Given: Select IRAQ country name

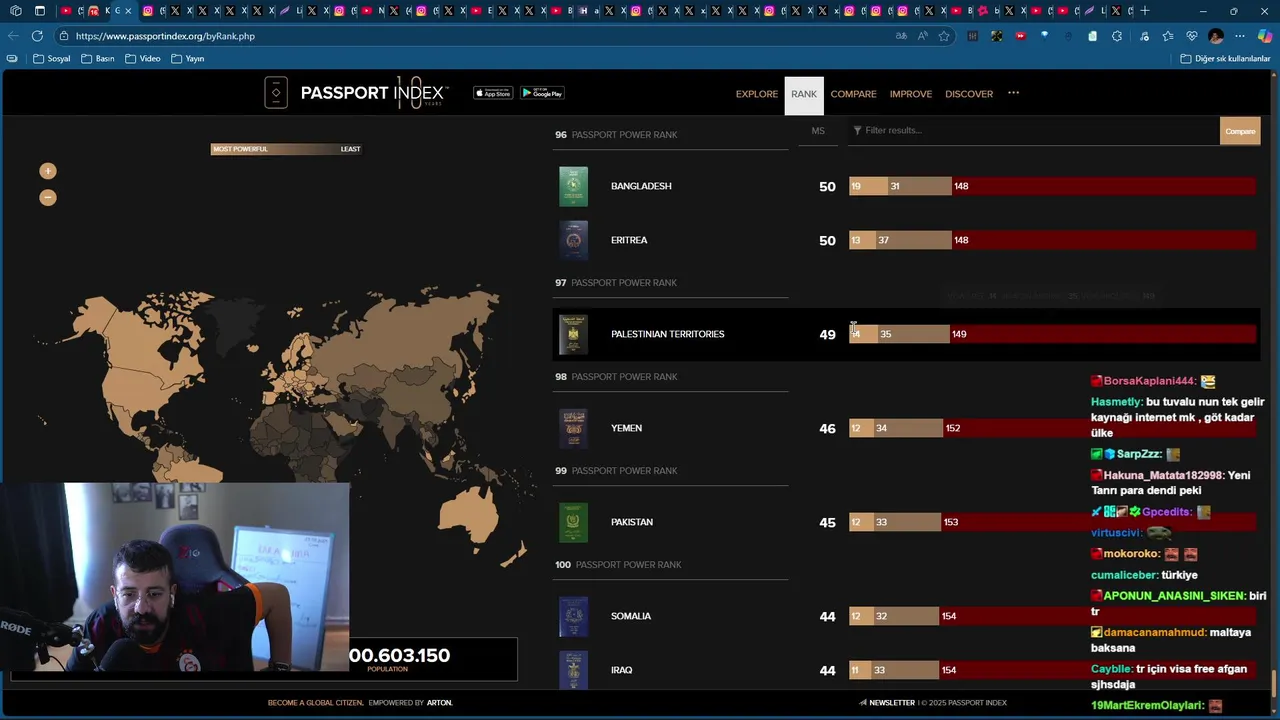Looking at the screenshot, I should point(621,670).
